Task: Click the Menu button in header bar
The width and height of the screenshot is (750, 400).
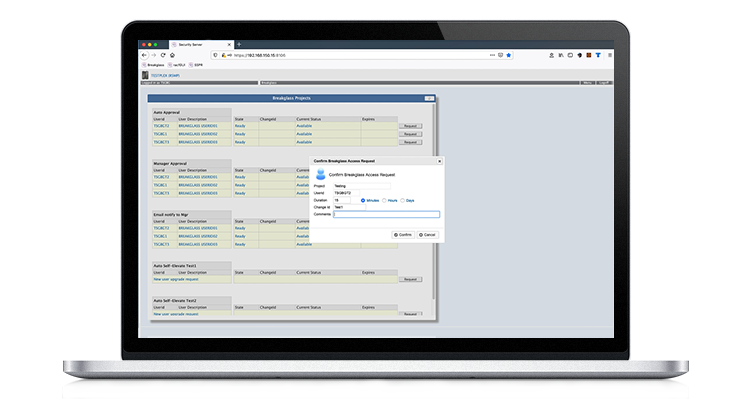Action: tap(589, 83)
